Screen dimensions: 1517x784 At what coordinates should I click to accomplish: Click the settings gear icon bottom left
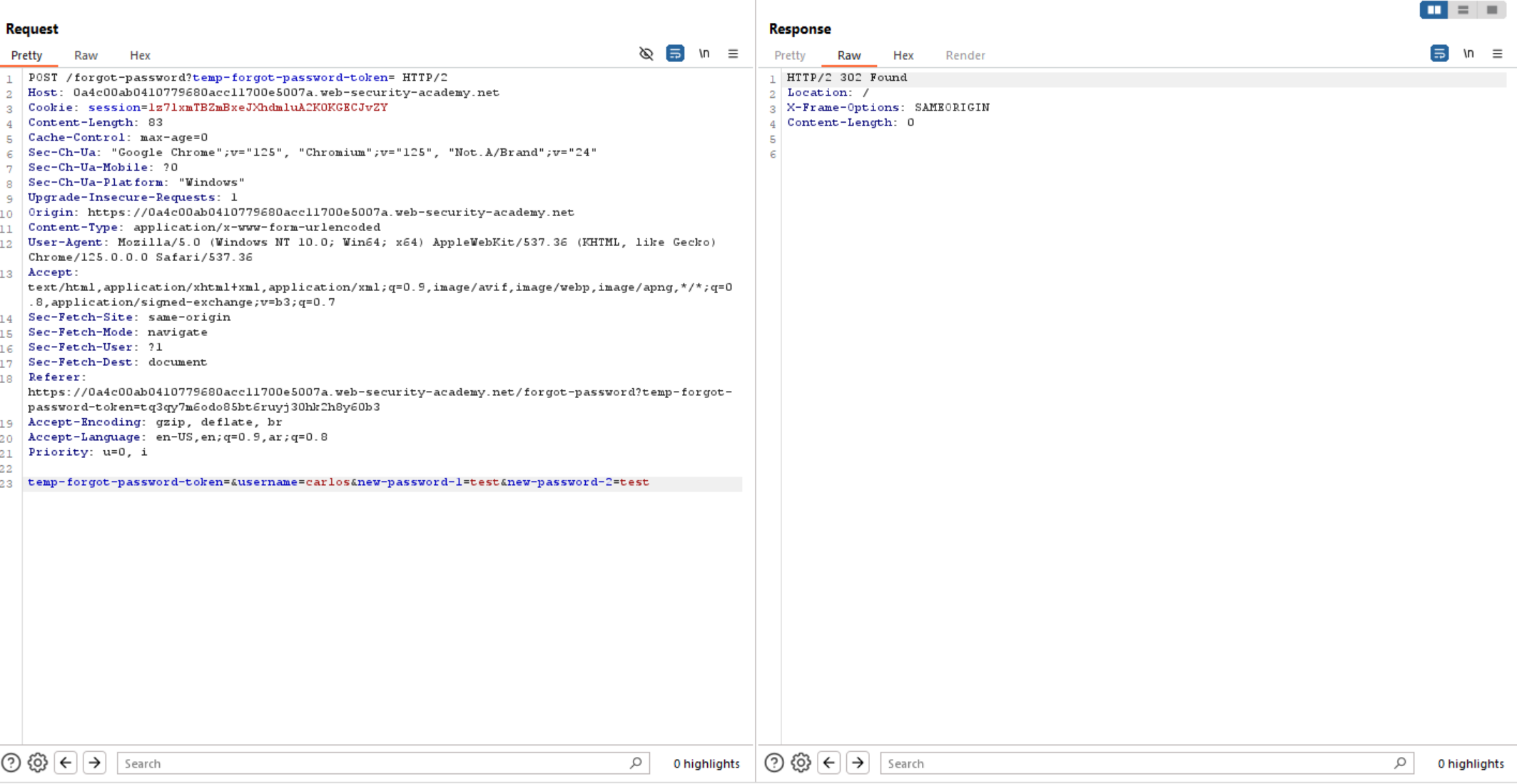(x=38, y=763)
